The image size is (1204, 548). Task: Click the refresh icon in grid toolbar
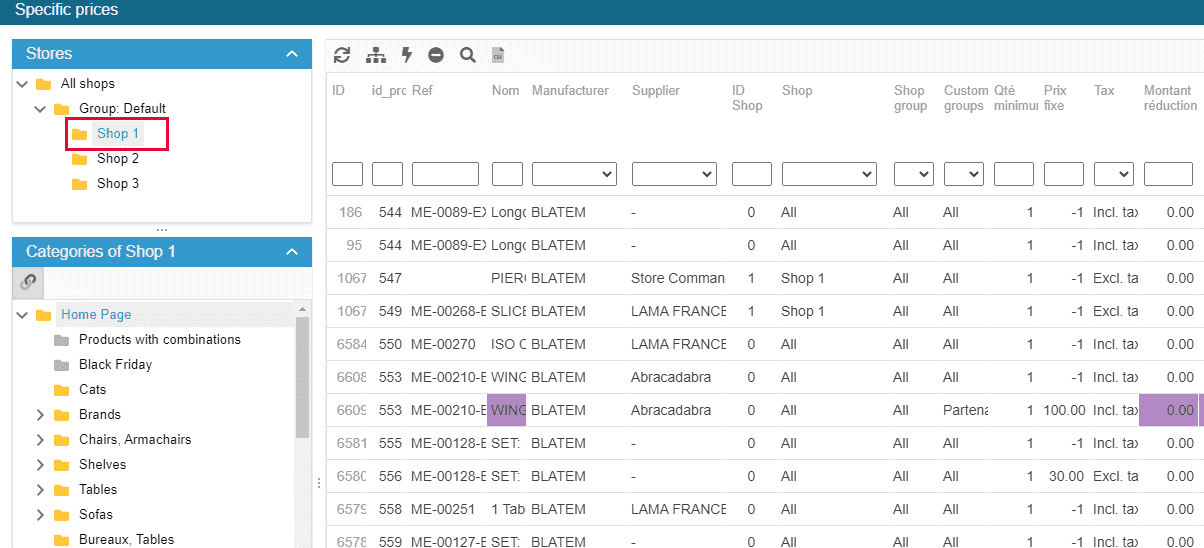pyautogui.click(x=342, y=55)
